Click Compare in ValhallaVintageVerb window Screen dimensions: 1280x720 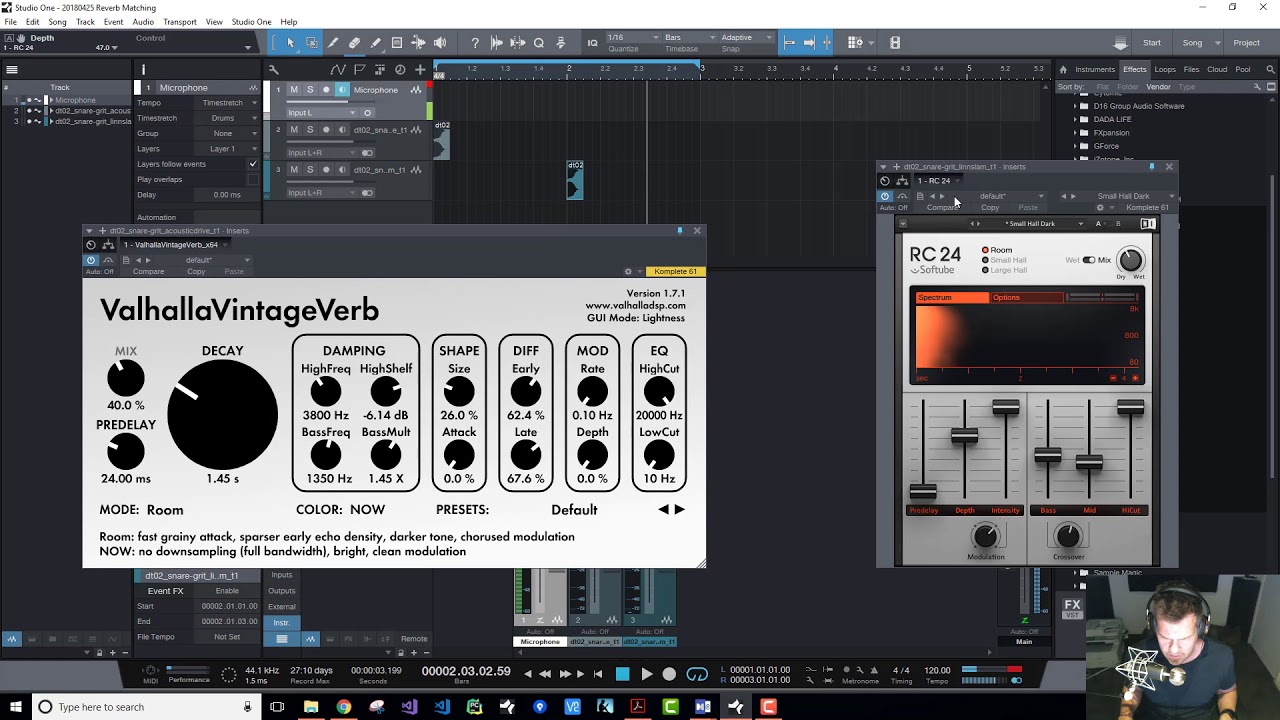(148, 272)
